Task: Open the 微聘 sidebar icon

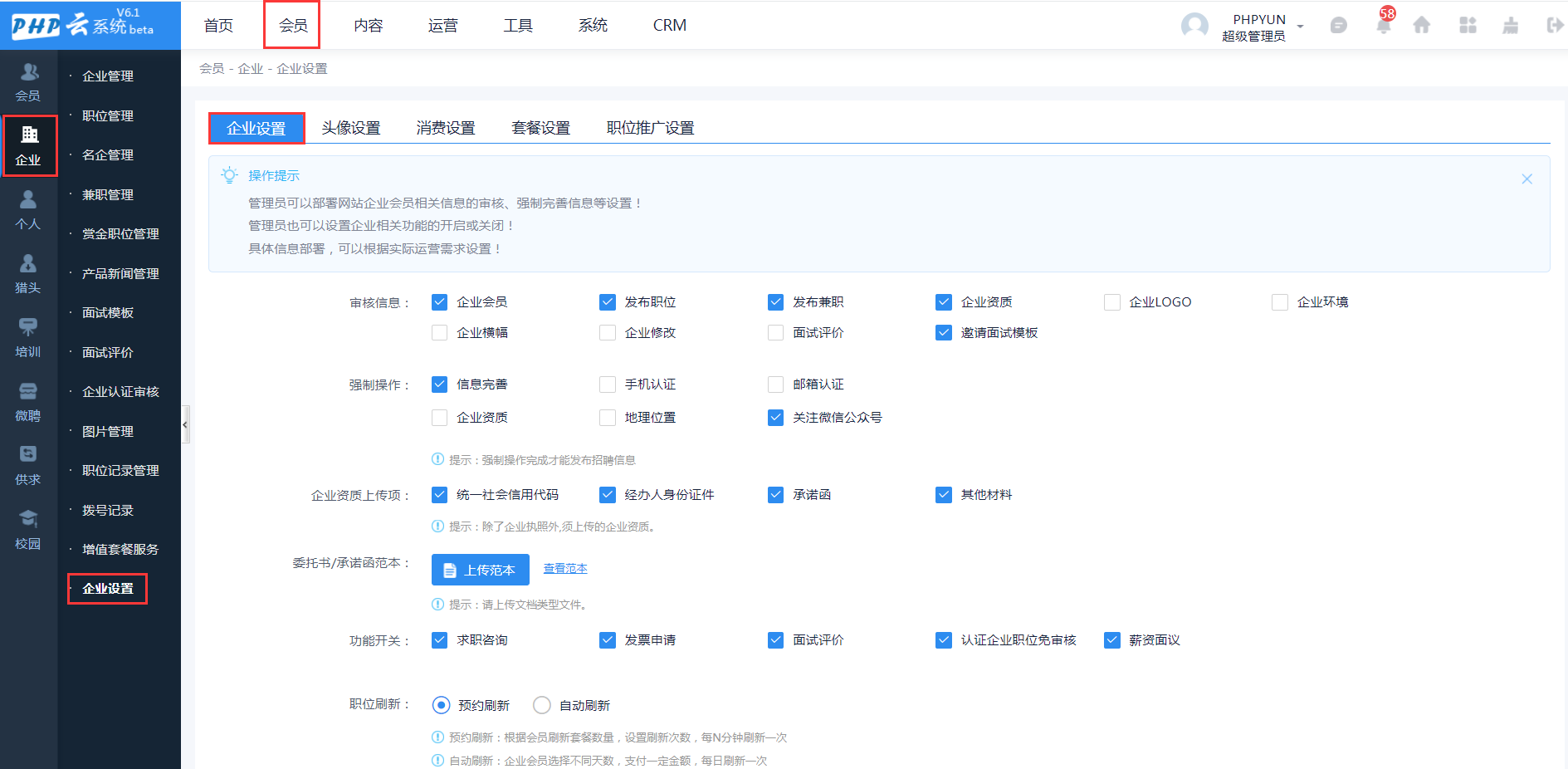Action: pos(28,402)
